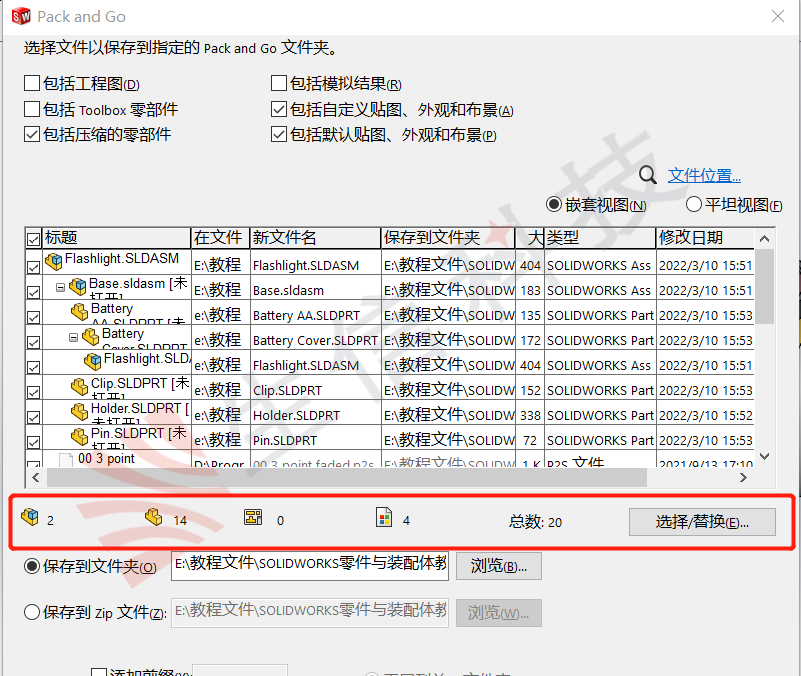Uncheck 包括默认贴图、外观和布景
Image resolution: width=801 pixels, height=676 pixels.
click(279, 134)
